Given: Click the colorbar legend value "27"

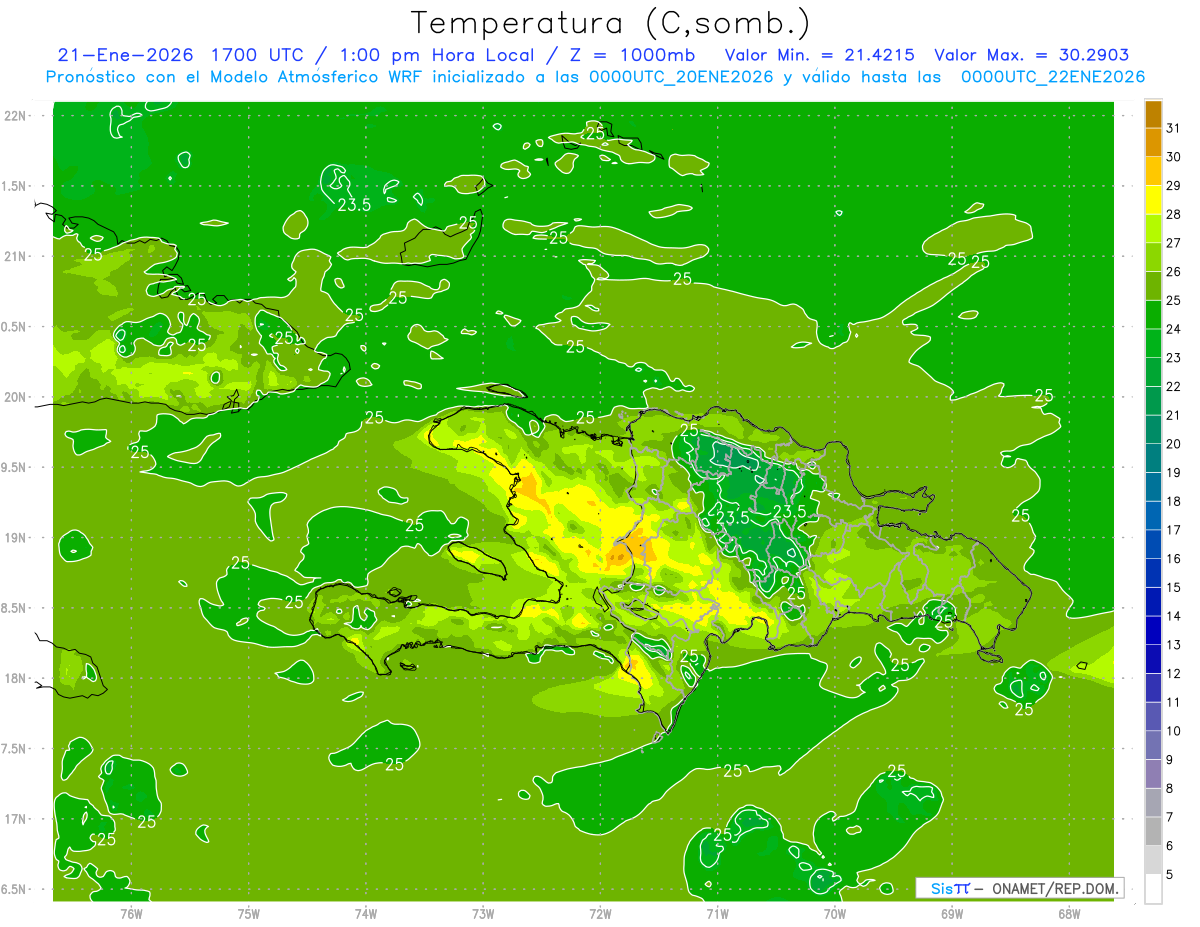Looking at the screenshot, I should tap(1173, 243).
